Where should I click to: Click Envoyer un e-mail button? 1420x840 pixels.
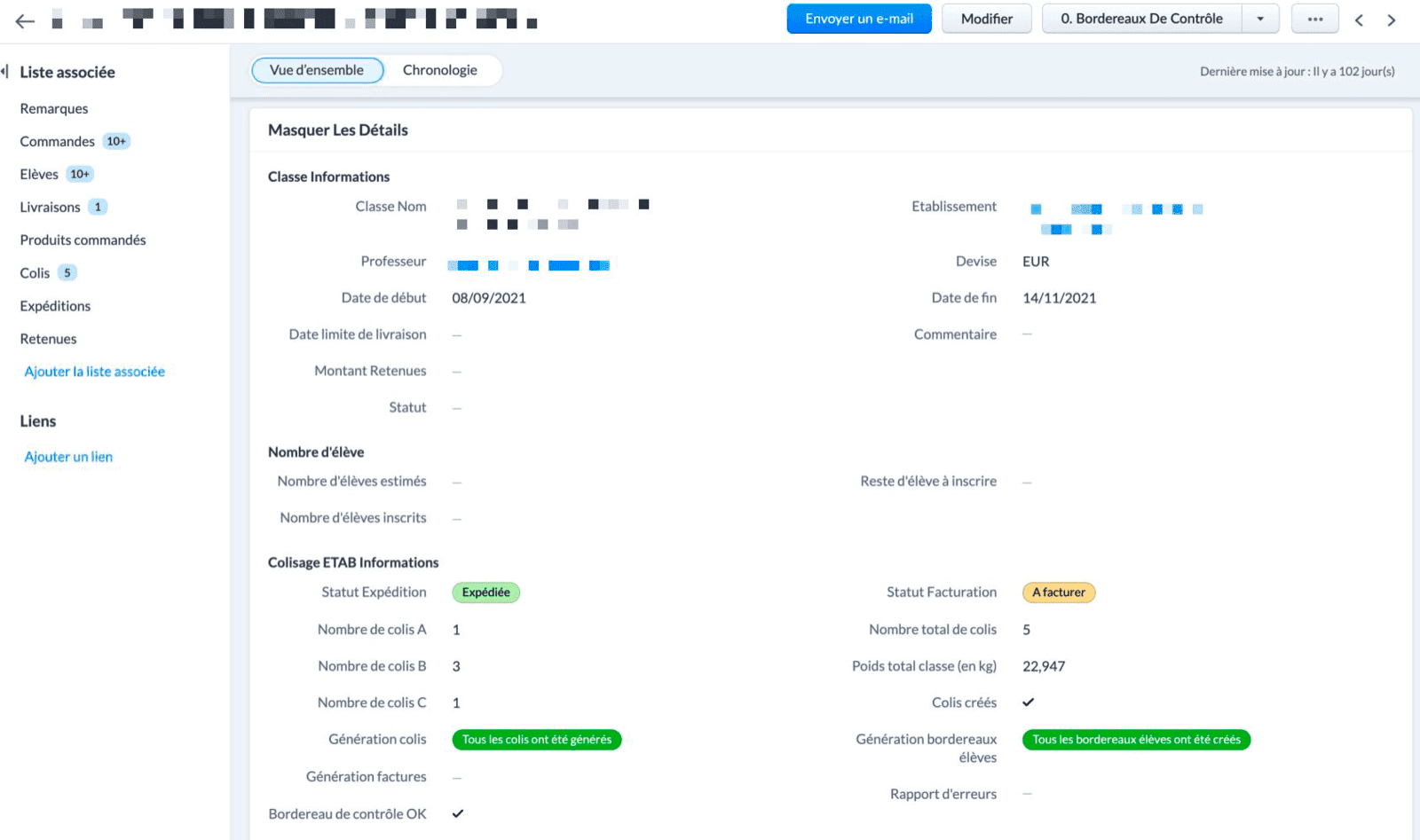click(x=859, y=19)
